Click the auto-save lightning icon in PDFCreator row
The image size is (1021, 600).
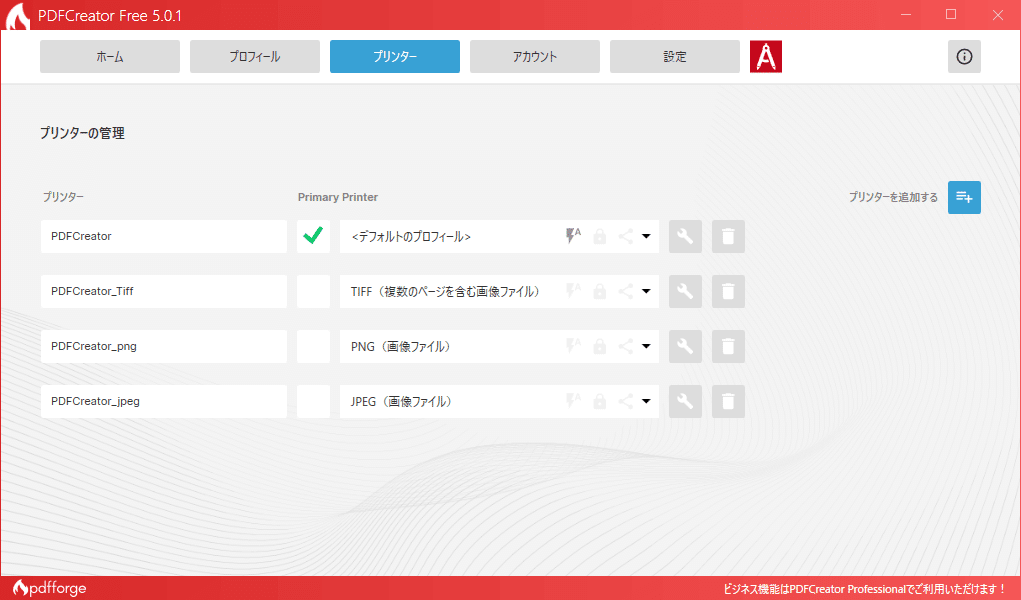coord(573,236)
